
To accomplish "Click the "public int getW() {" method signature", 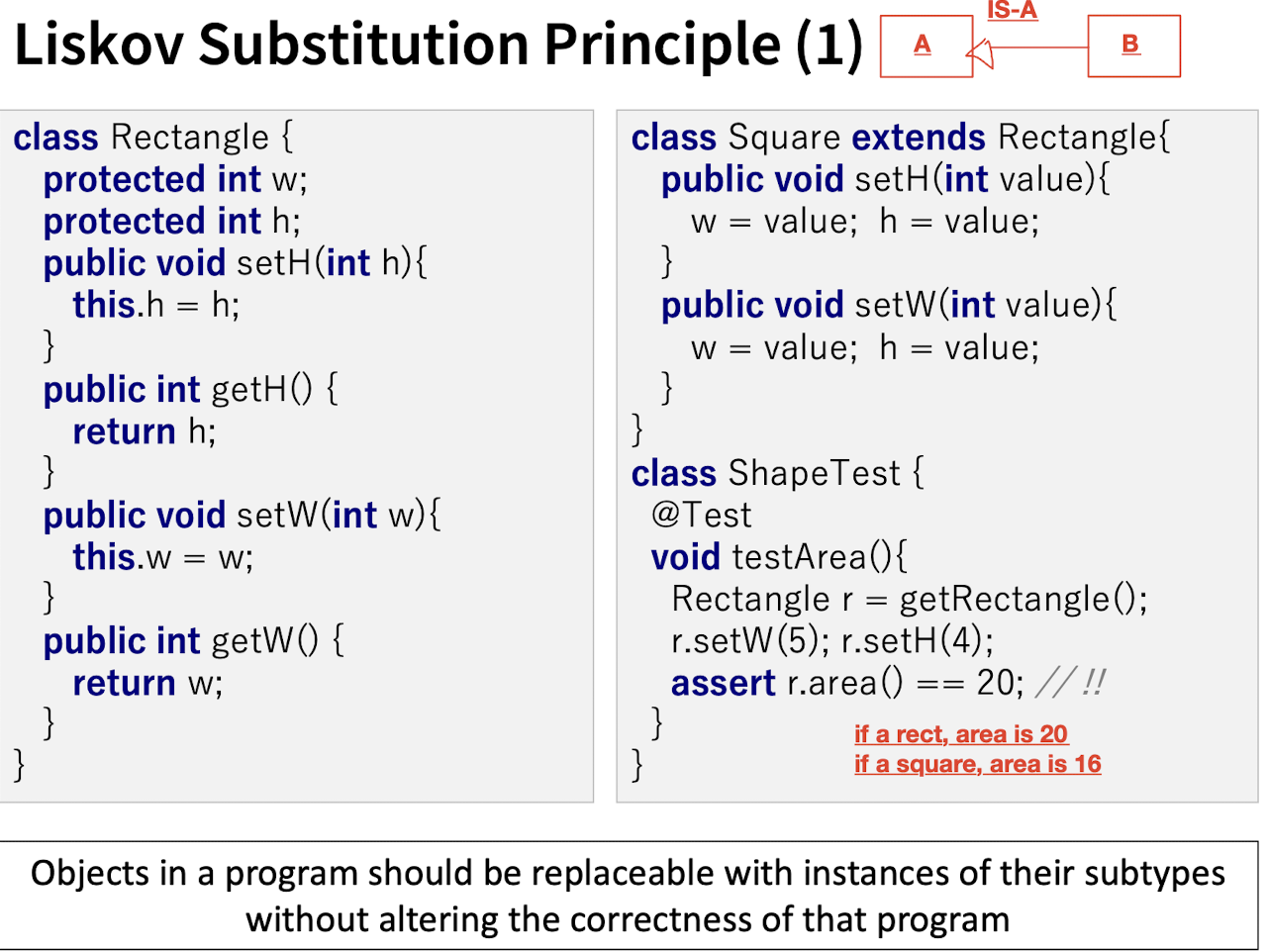I will pyautogui.click(x=193, y=641).
